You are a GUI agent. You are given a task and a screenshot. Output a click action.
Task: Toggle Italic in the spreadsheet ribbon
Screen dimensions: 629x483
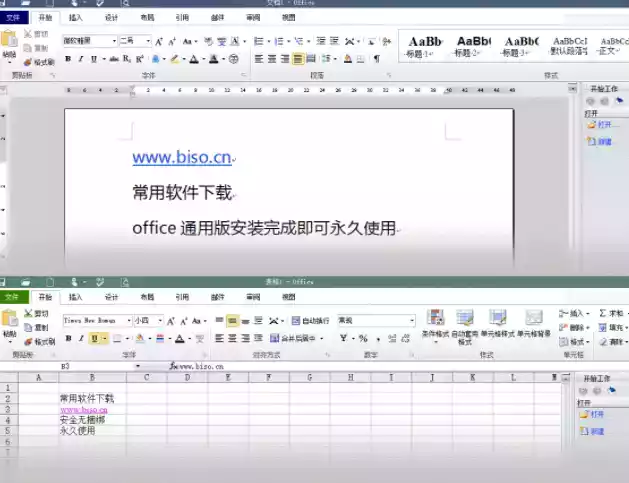tap(81, 339)
